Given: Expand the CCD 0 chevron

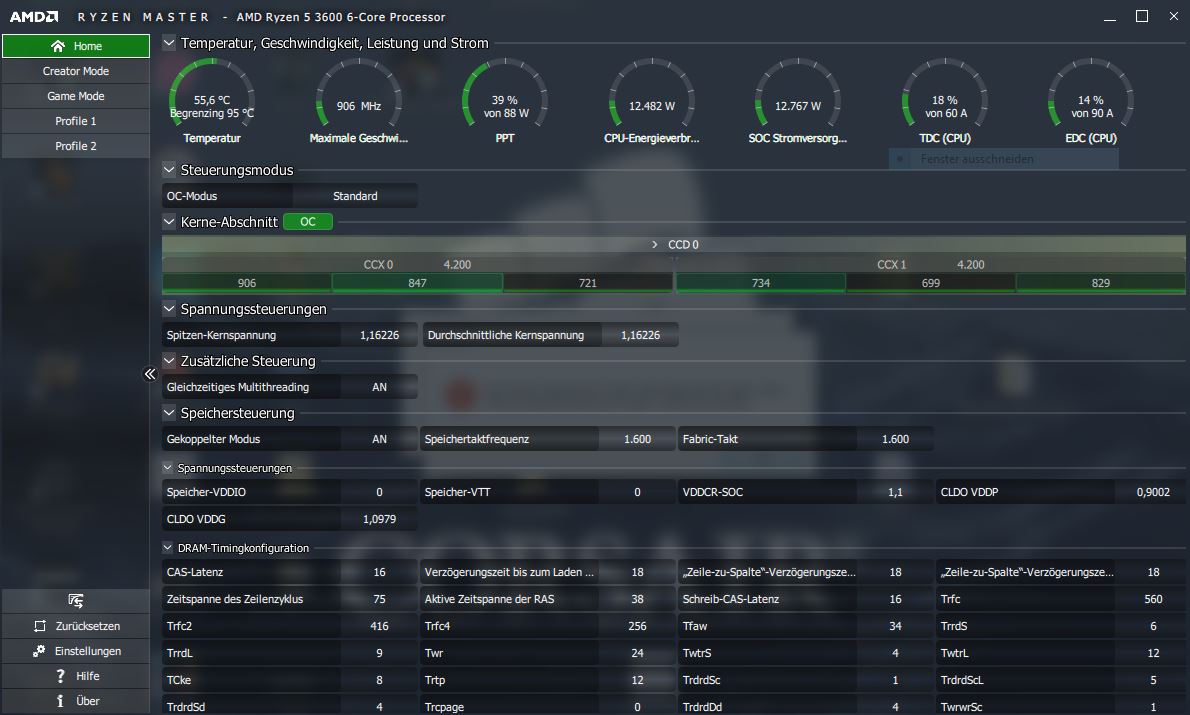Looking at the screenshot, I should coord(654,244).
